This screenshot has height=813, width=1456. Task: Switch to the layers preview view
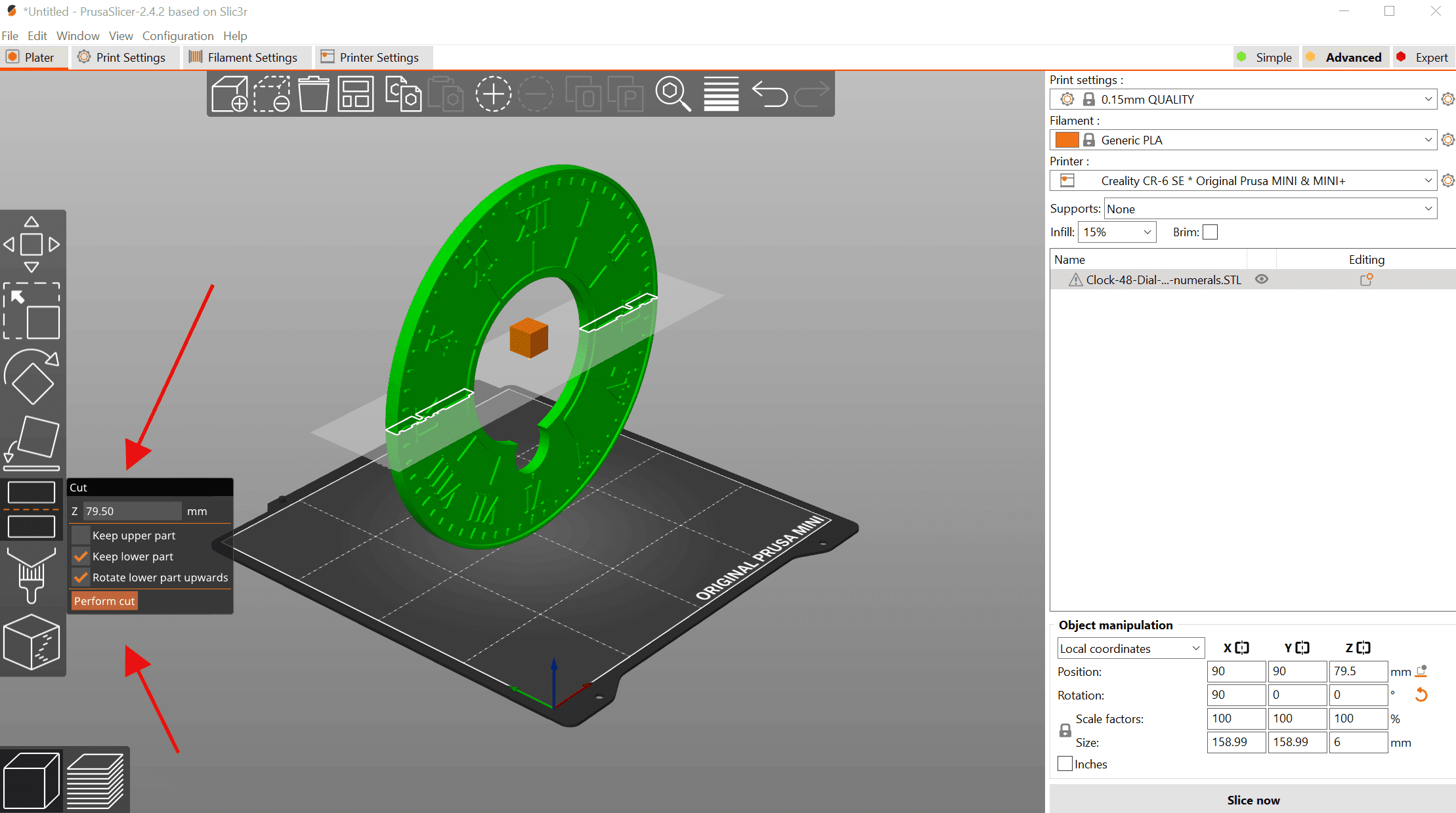[96, 780]
